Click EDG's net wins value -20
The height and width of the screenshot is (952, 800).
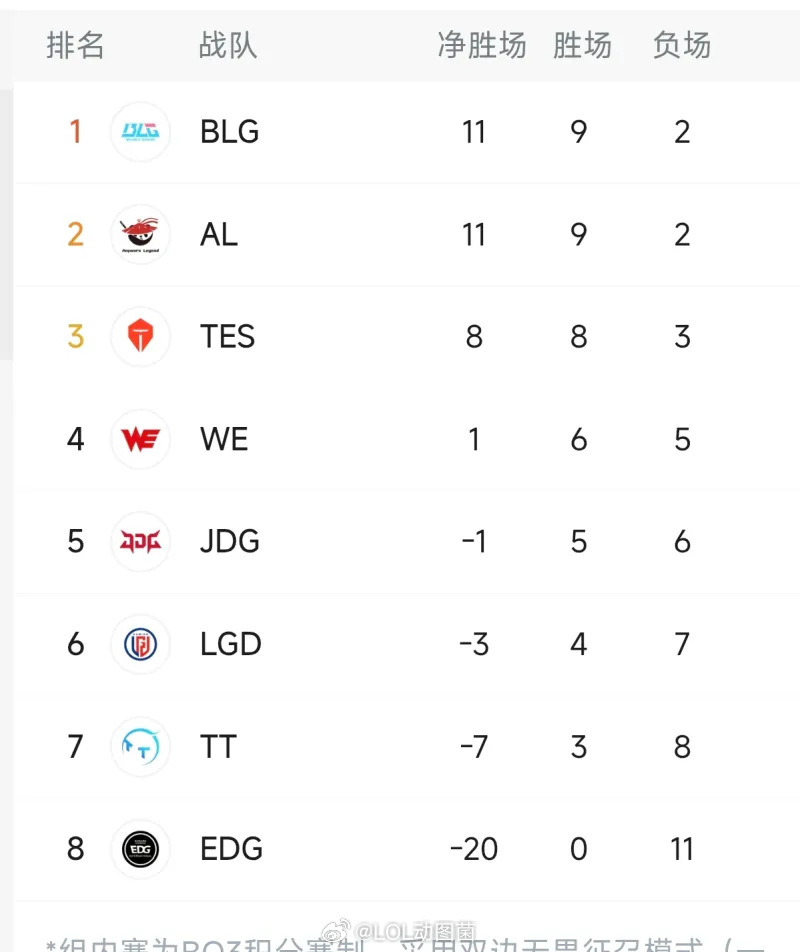[474, 849]
